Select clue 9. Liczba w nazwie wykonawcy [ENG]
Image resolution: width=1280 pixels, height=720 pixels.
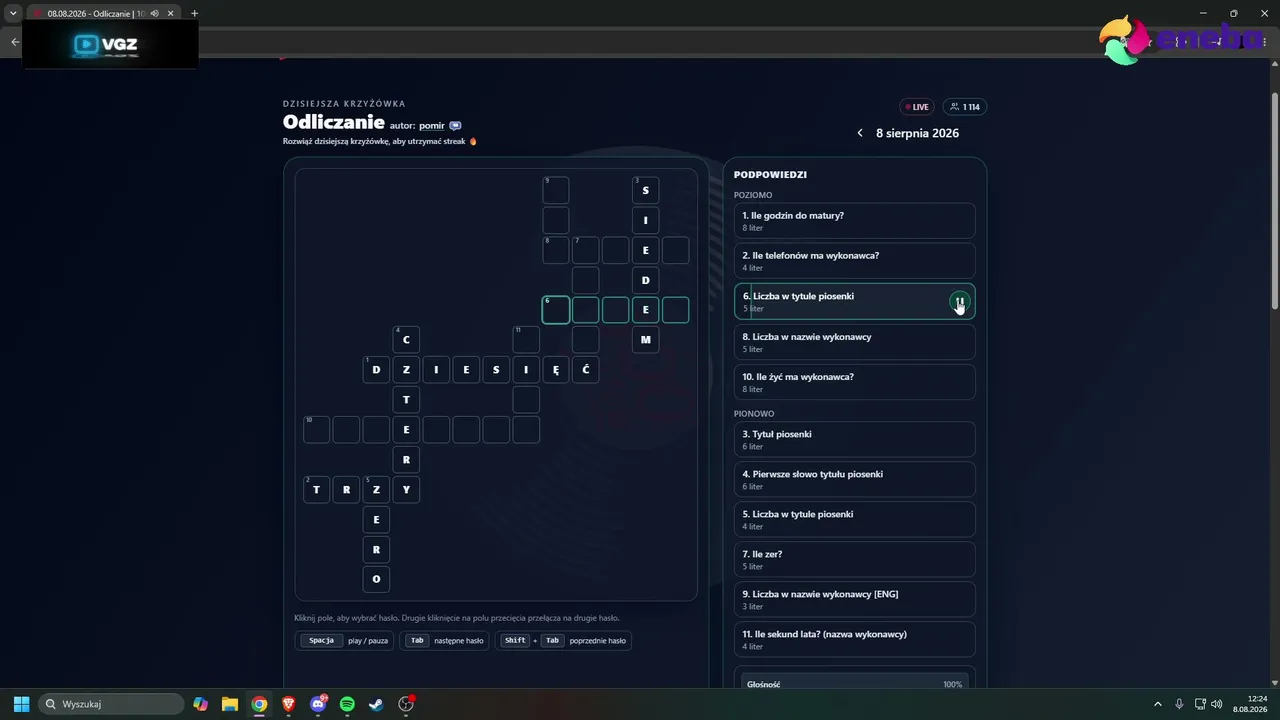854,599
